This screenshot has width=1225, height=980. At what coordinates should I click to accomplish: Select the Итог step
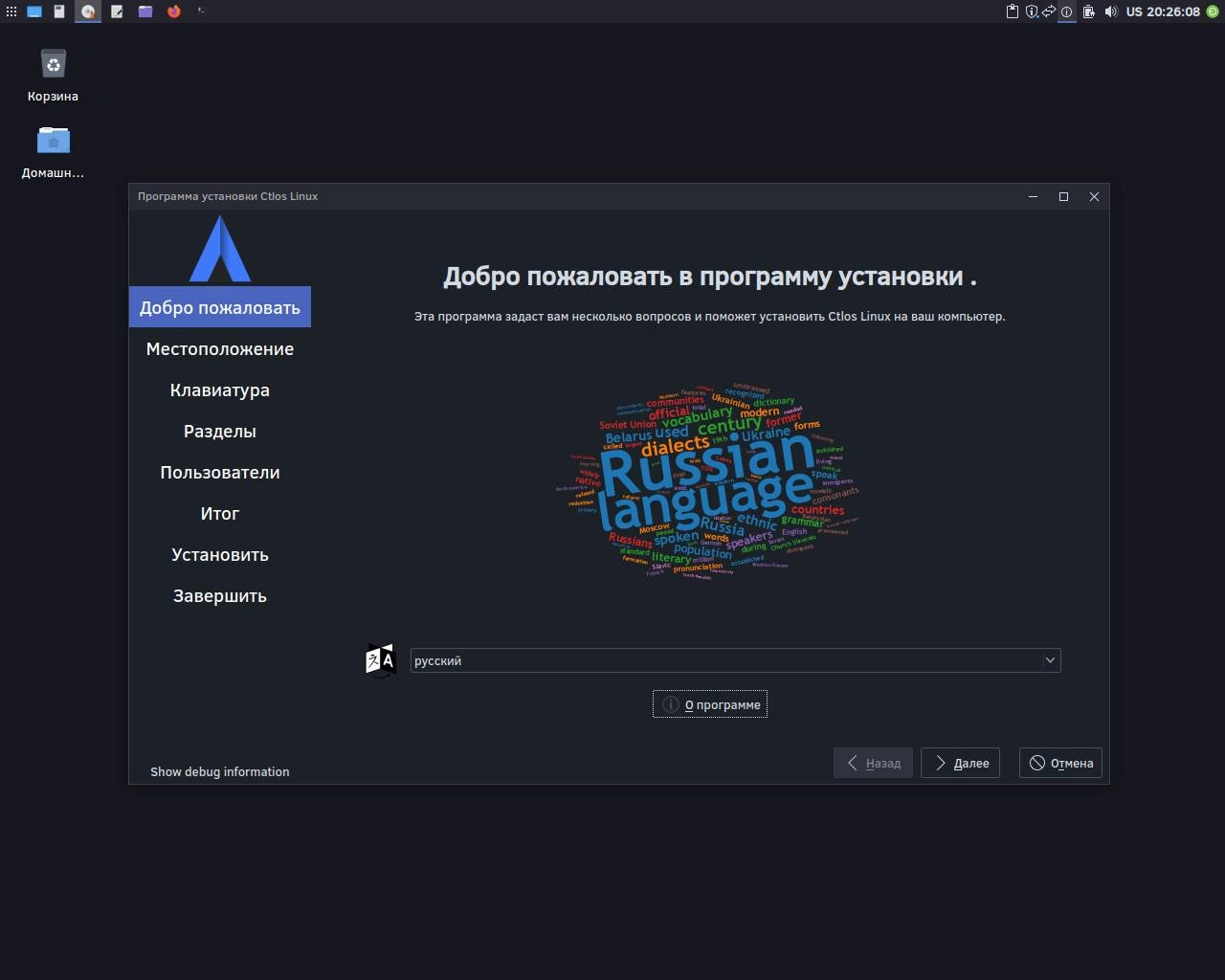(220, 513)
